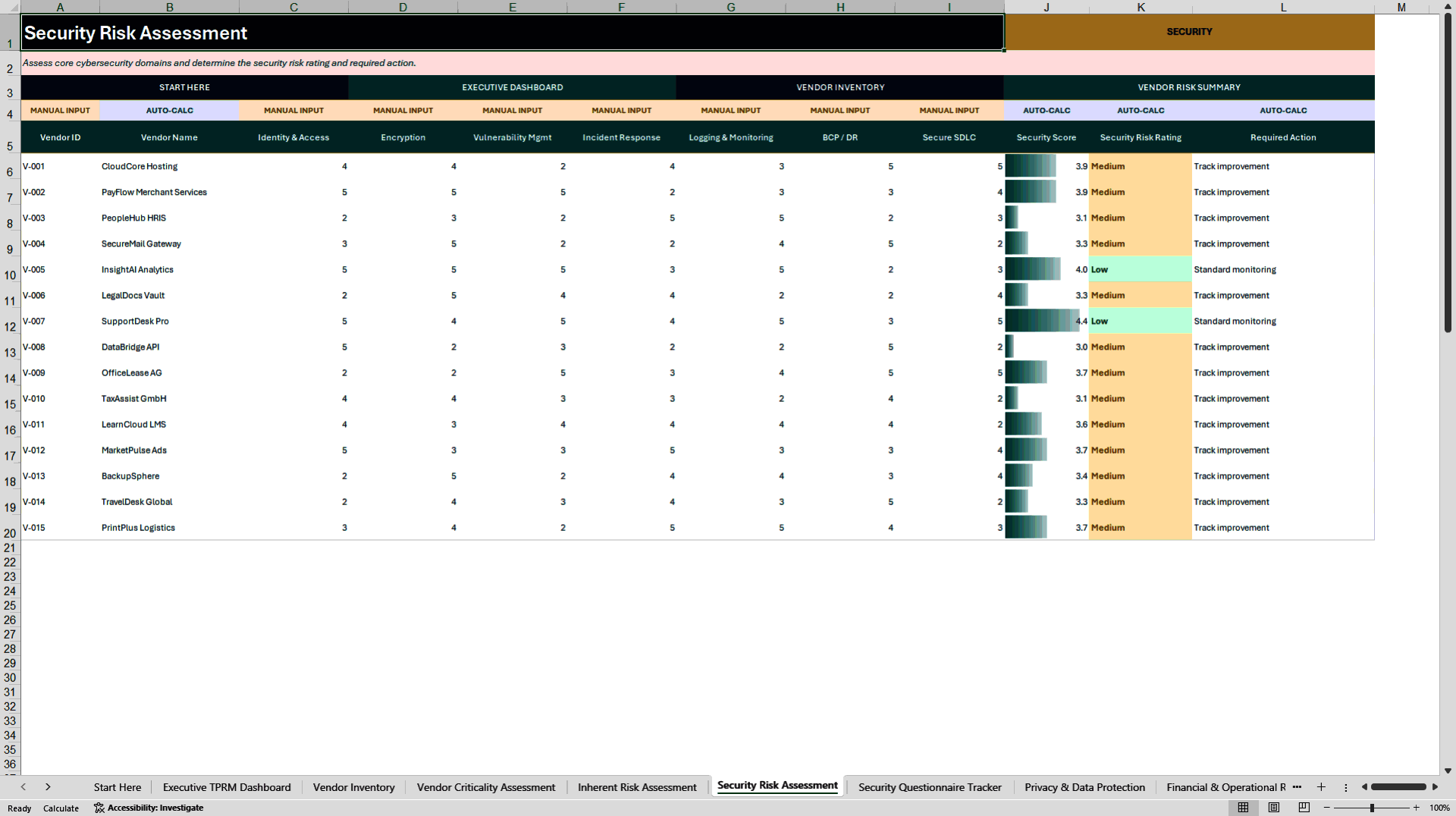The height and width of the screenshot is (816, 1456).
Task: Click the Security Score column header cell
Action: pyautogui.click(x=1046, y=137)
